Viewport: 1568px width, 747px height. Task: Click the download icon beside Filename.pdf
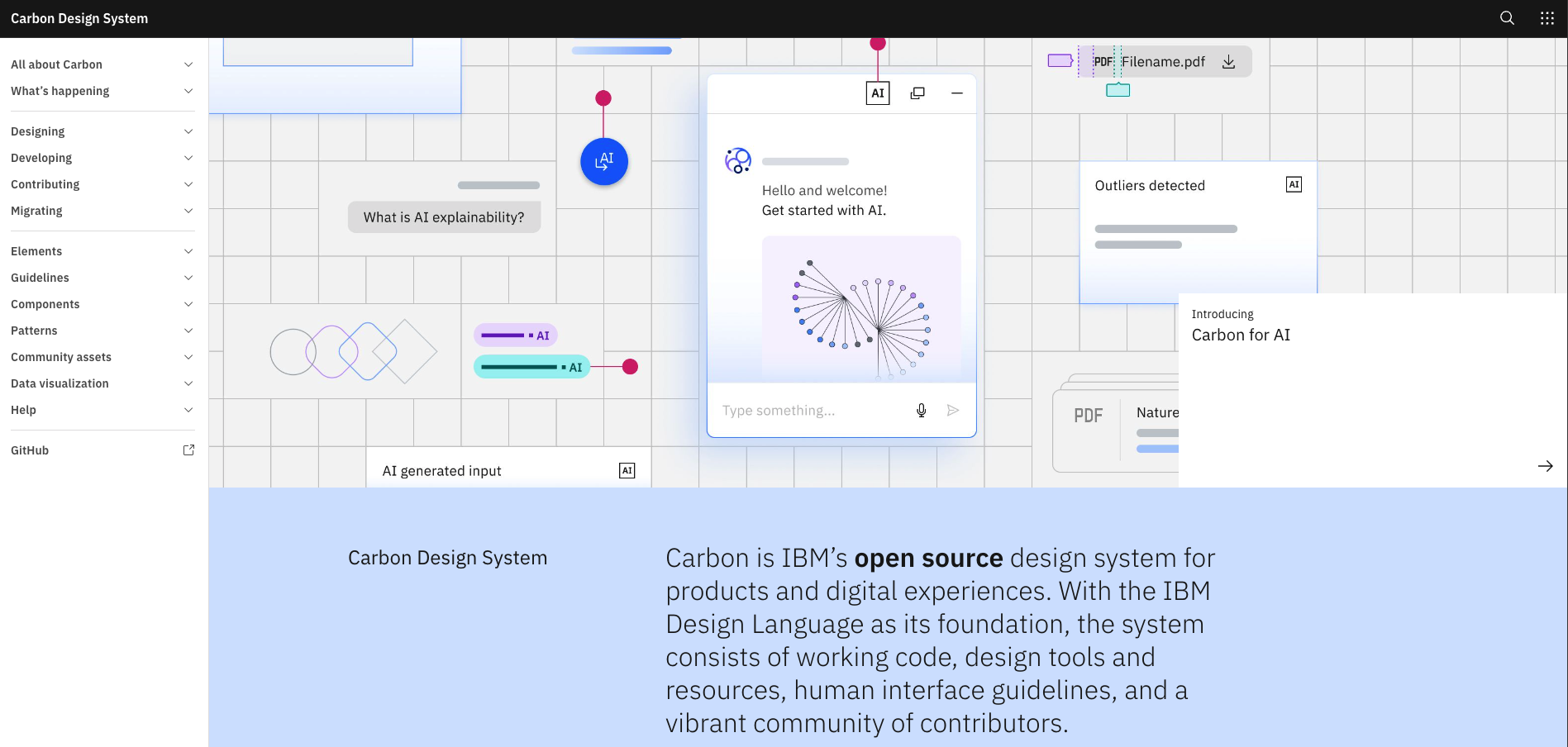1229,62
